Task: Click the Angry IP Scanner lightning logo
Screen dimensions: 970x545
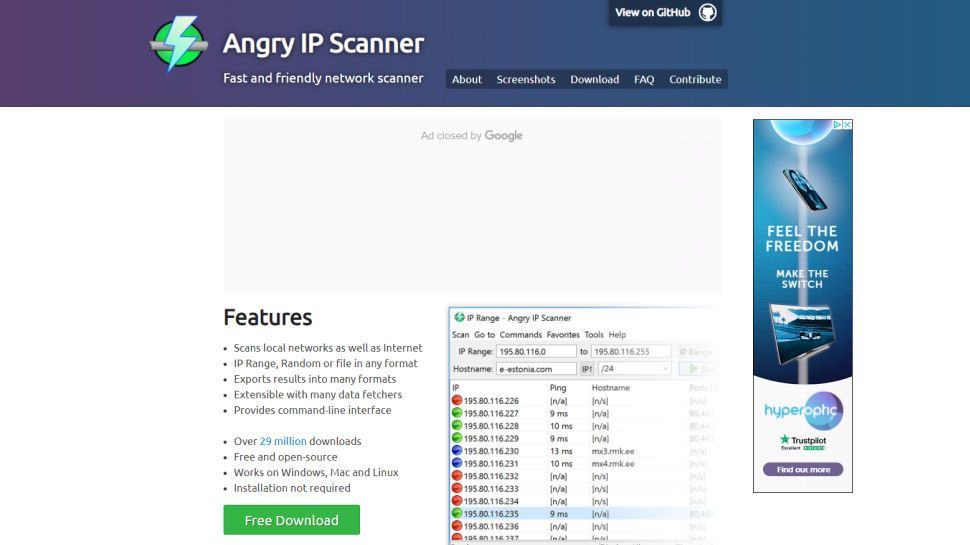Action: [179, 43]
